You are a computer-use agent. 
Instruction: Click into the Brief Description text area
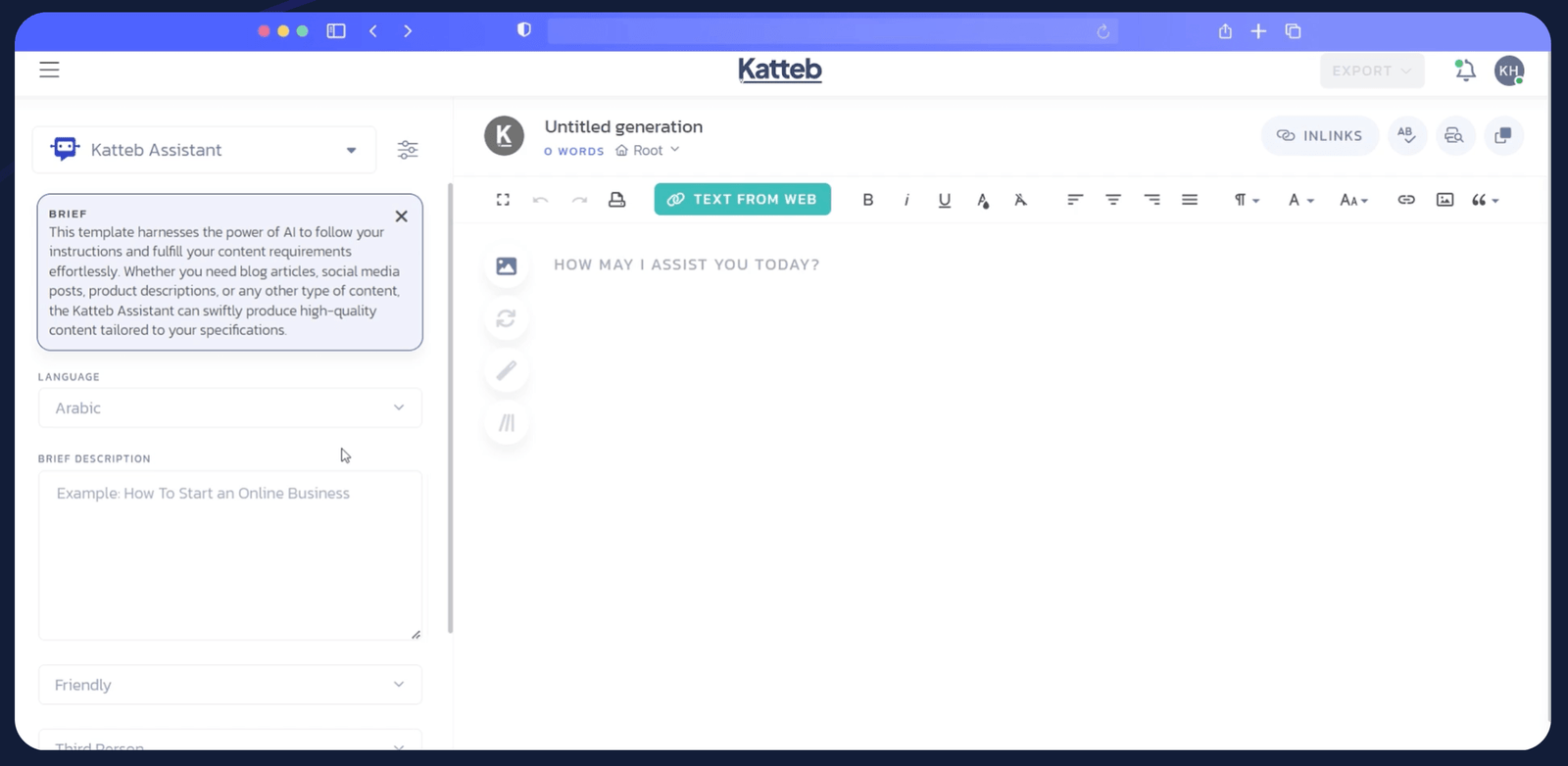230,556
